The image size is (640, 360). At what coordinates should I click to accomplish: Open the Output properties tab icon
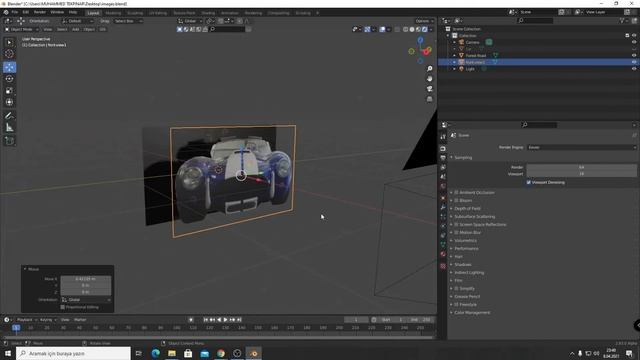[443, 158]
